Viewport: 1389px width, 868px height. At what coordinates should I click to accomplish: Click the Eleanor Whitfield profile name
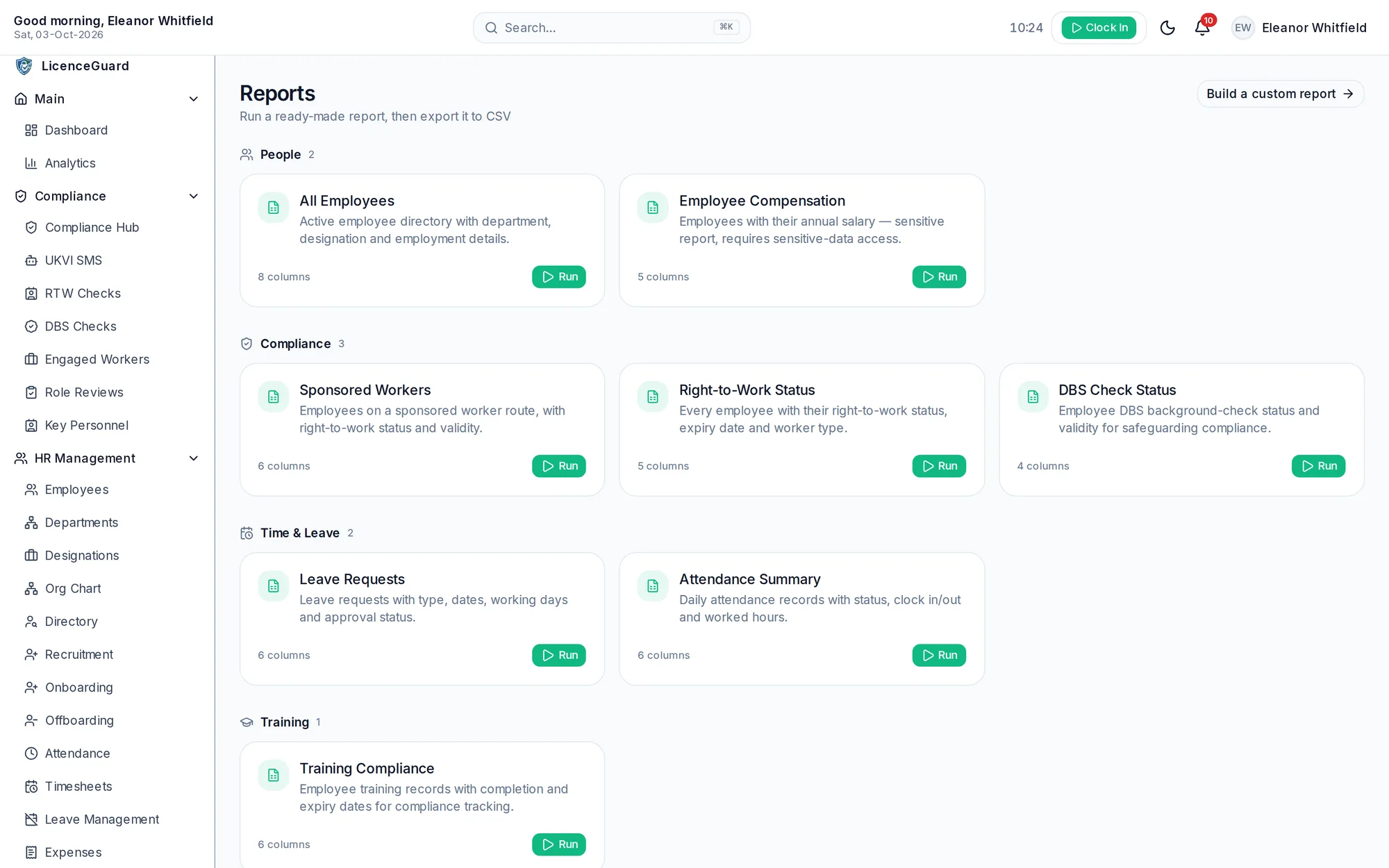point(1314,28)
